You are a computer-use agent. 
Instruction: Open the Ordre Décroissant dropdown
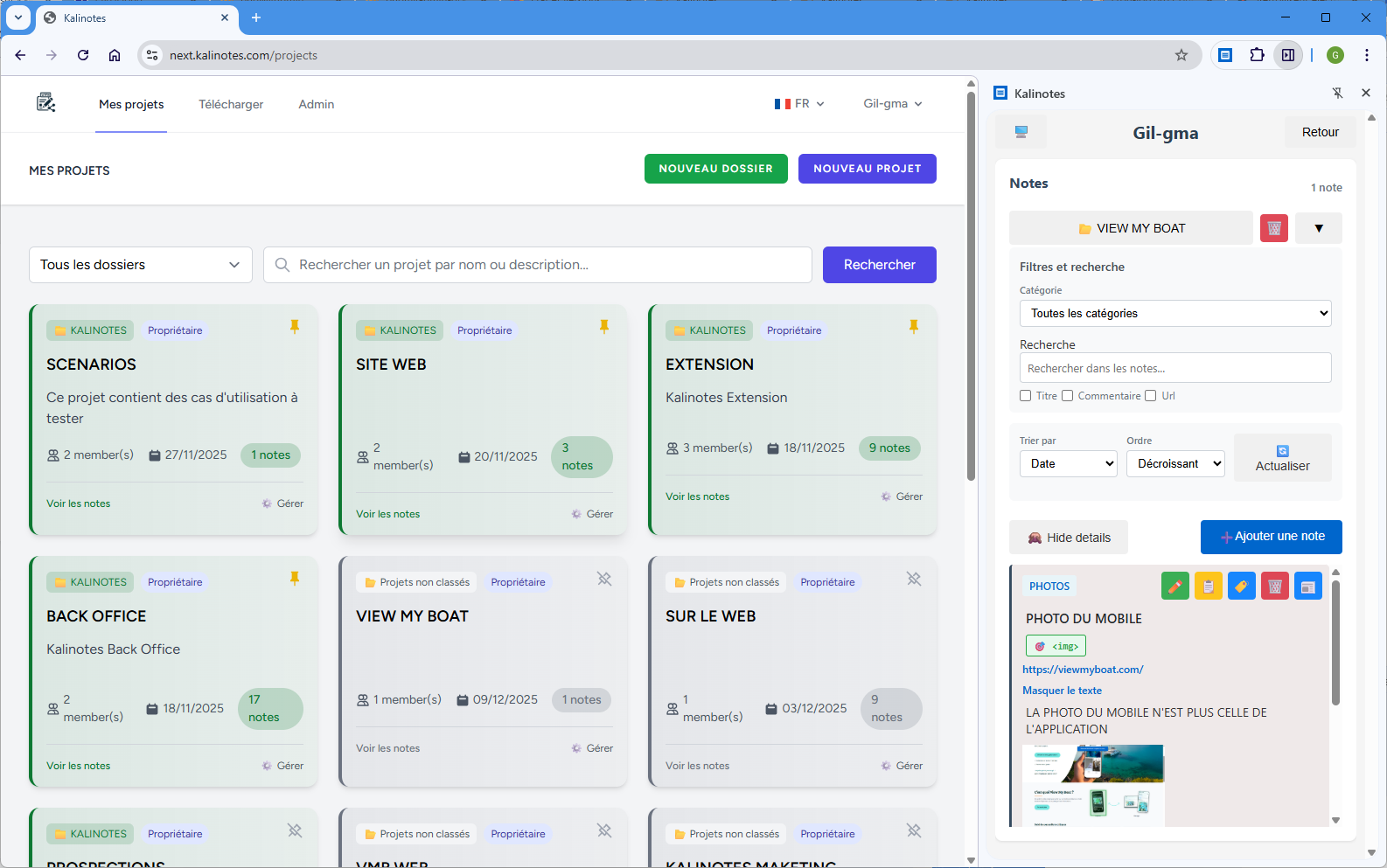click(x=1175, y=463)
